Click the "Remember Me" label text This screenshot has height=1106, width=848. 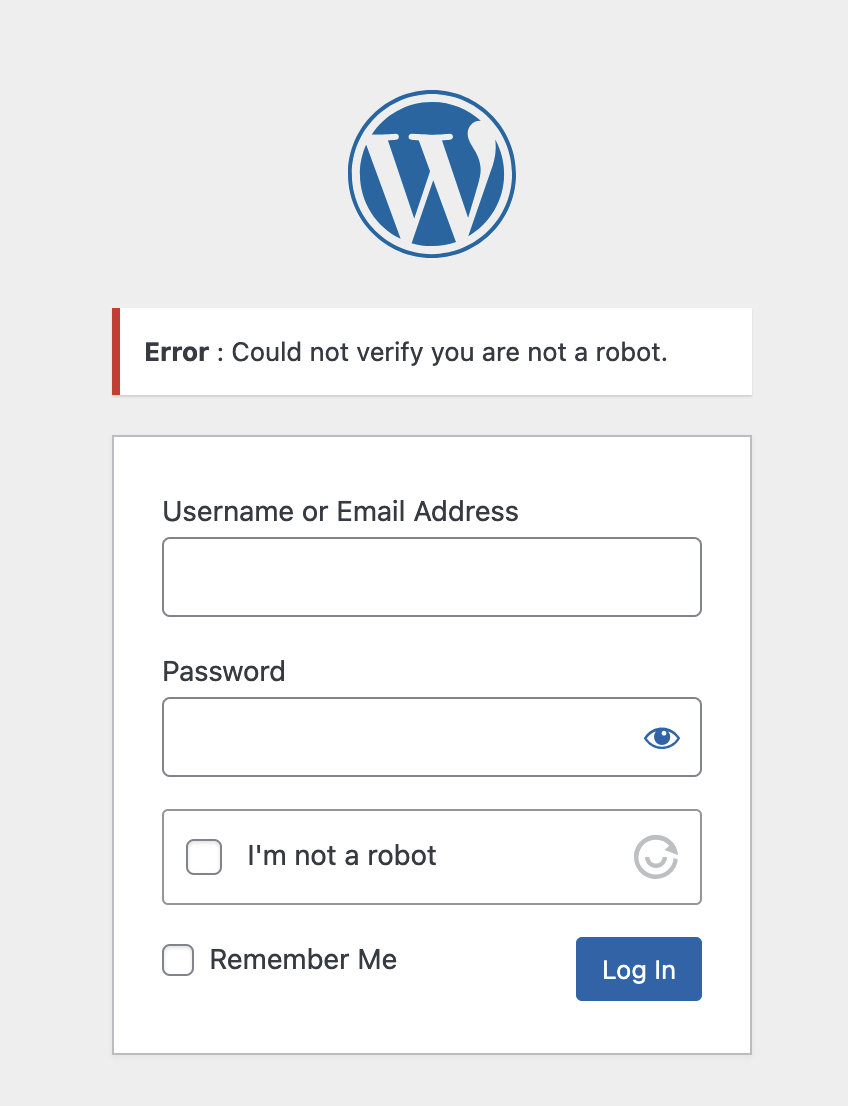click(x=303, y=960)
